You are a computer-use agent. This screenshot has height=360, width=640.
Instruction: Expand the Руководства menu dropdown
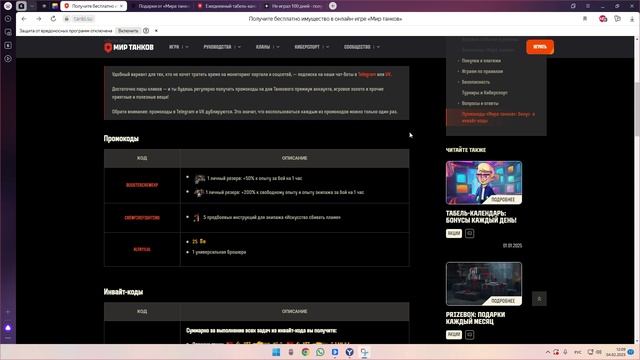(222, 47)
